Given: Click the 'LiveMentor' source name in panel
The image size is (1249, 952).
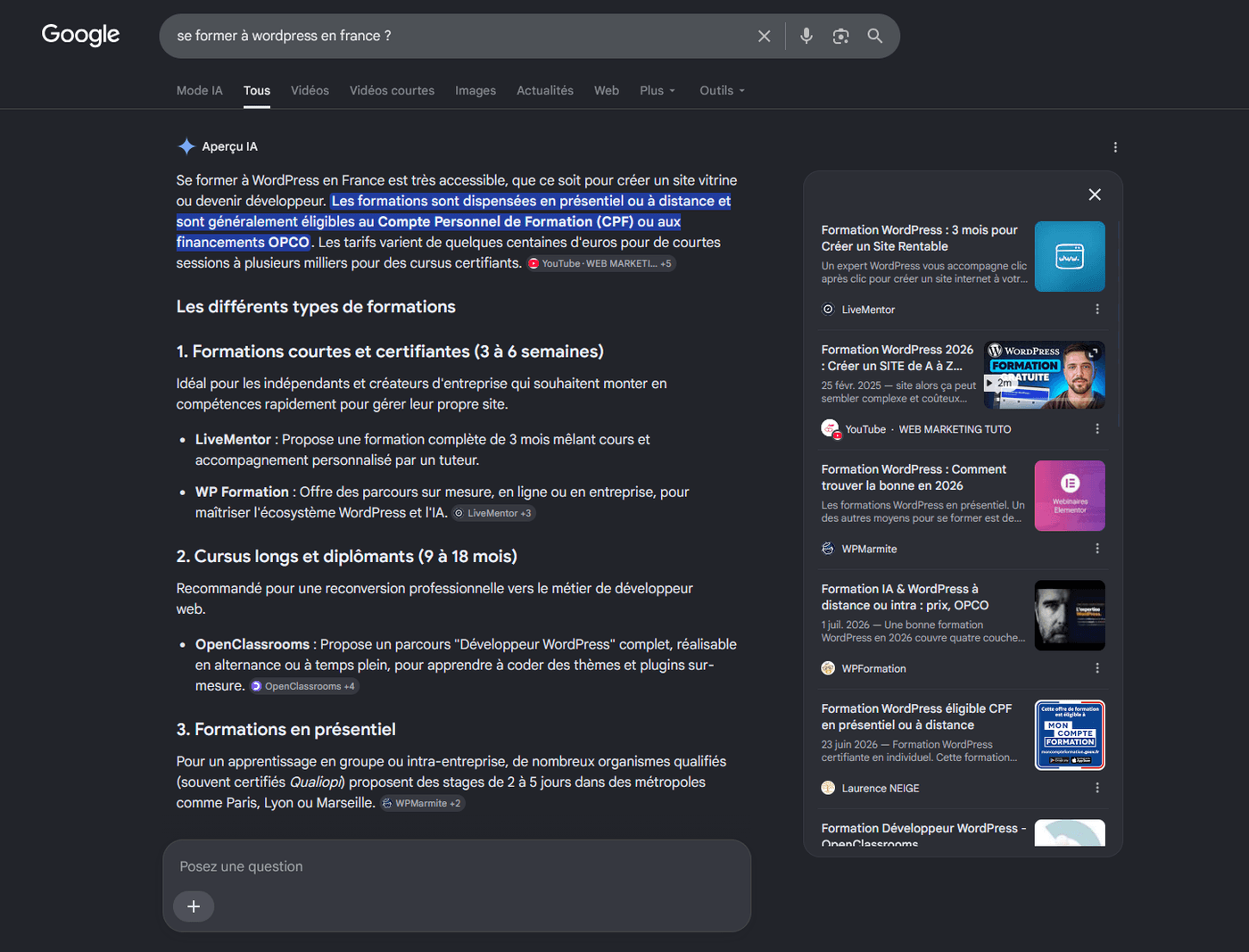Looking at the screenshot, I should (x=868, y=310).
